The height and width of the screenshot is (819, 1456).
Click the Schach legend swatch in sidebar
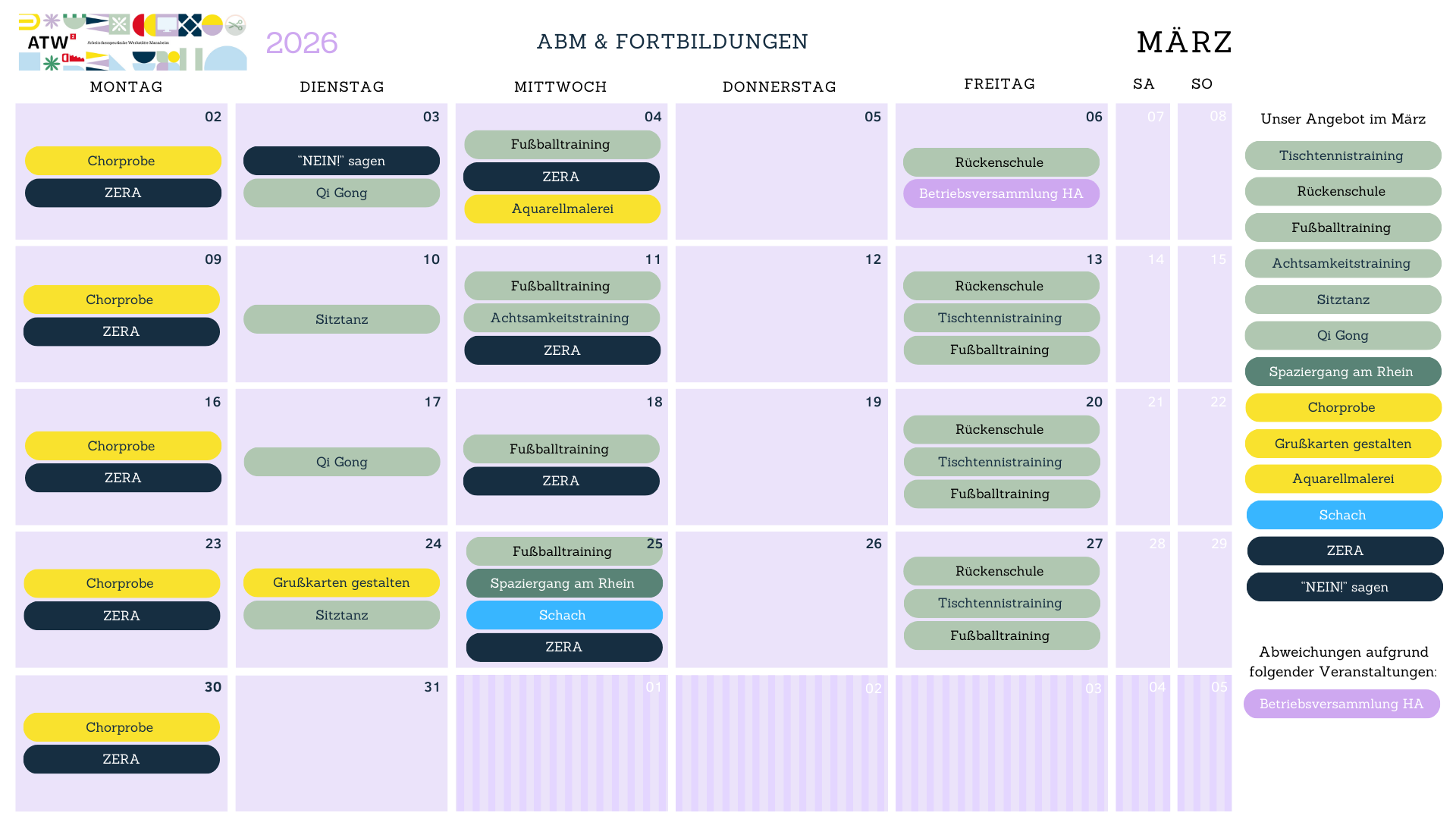coord(1344,515)
